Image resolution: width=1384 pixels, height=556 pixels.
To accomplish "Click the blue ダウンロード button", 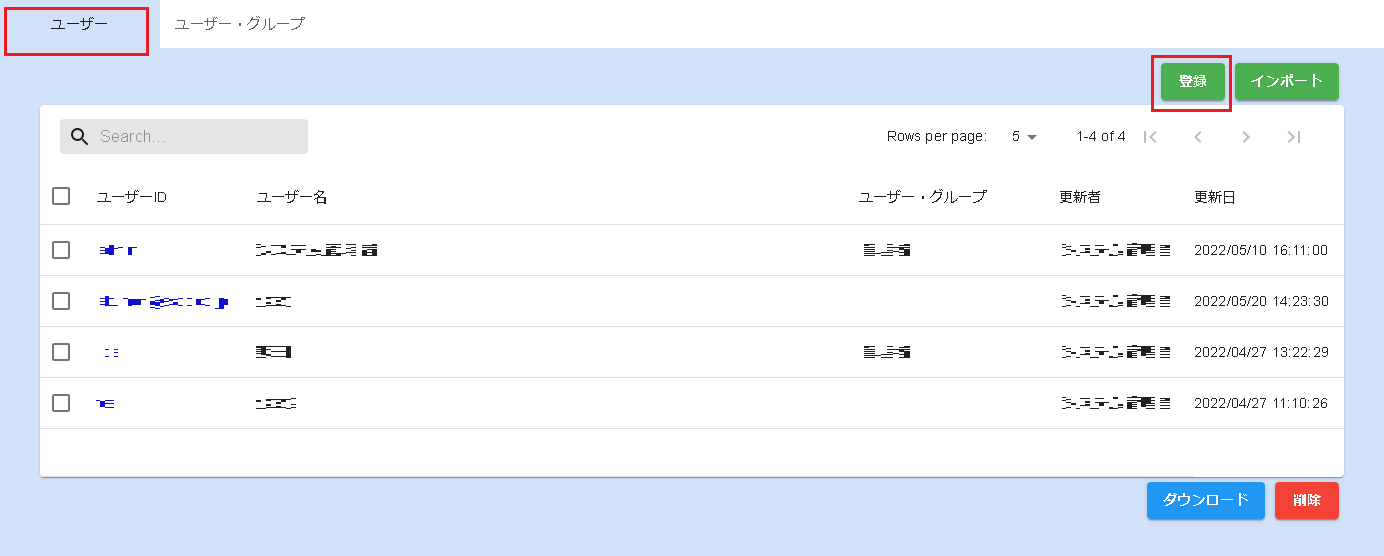I will [x=1205, y=500].
